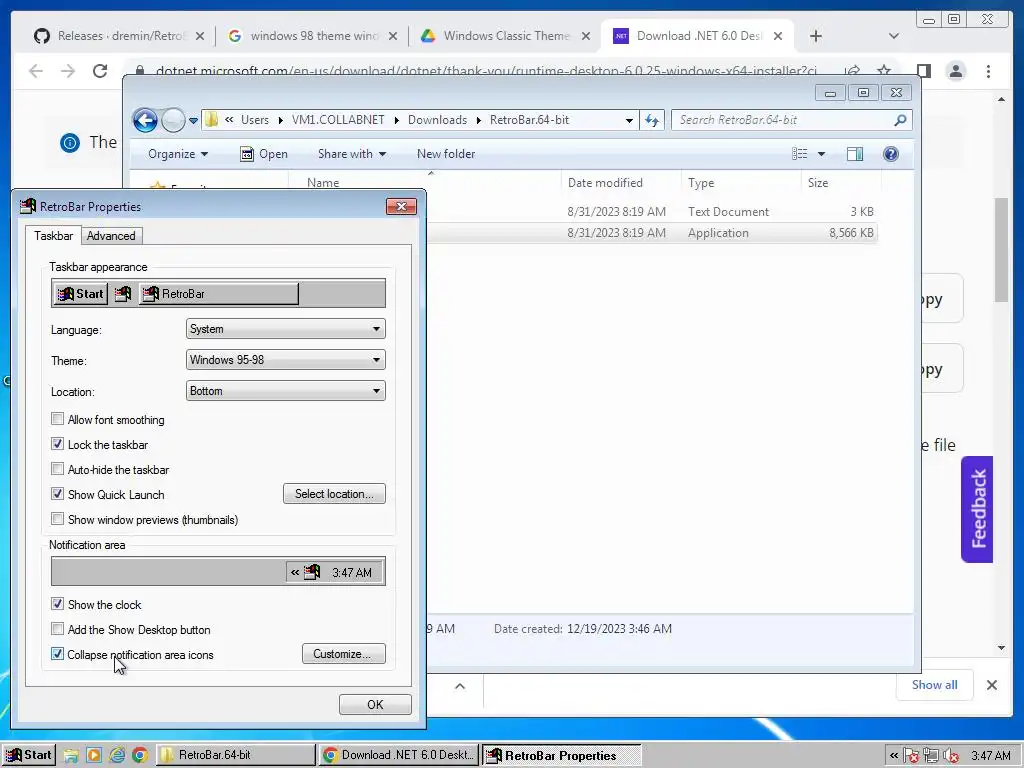Screen dimensions: 1024x768
Task: Click the web page vertical scrollbar thumb
Action: (1001, 249)
